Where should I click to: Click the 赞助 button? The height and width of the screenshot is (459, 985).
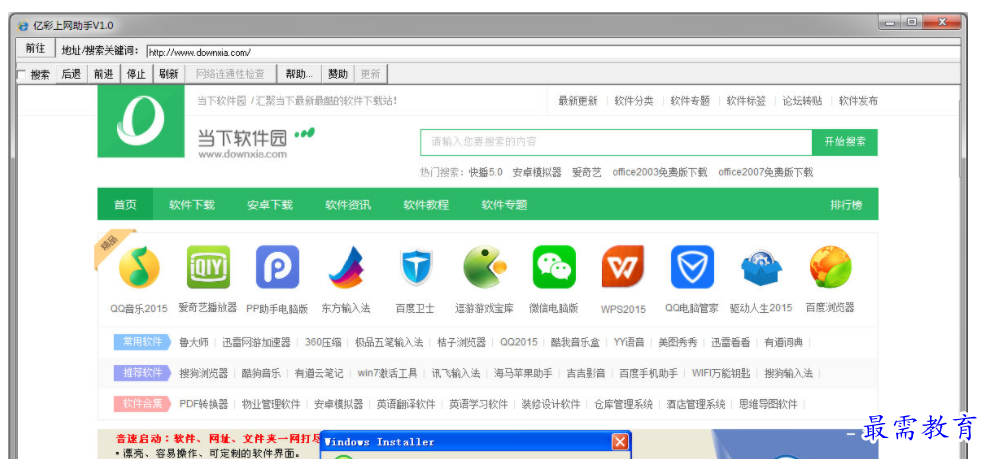pyautogui.click(x=338, y=74)
